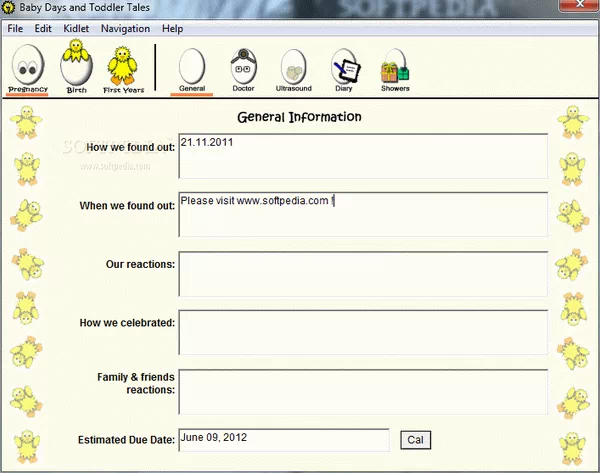Screen dimensions: 600x473
Task: Open the Kidlet menu
Action: 76,29
